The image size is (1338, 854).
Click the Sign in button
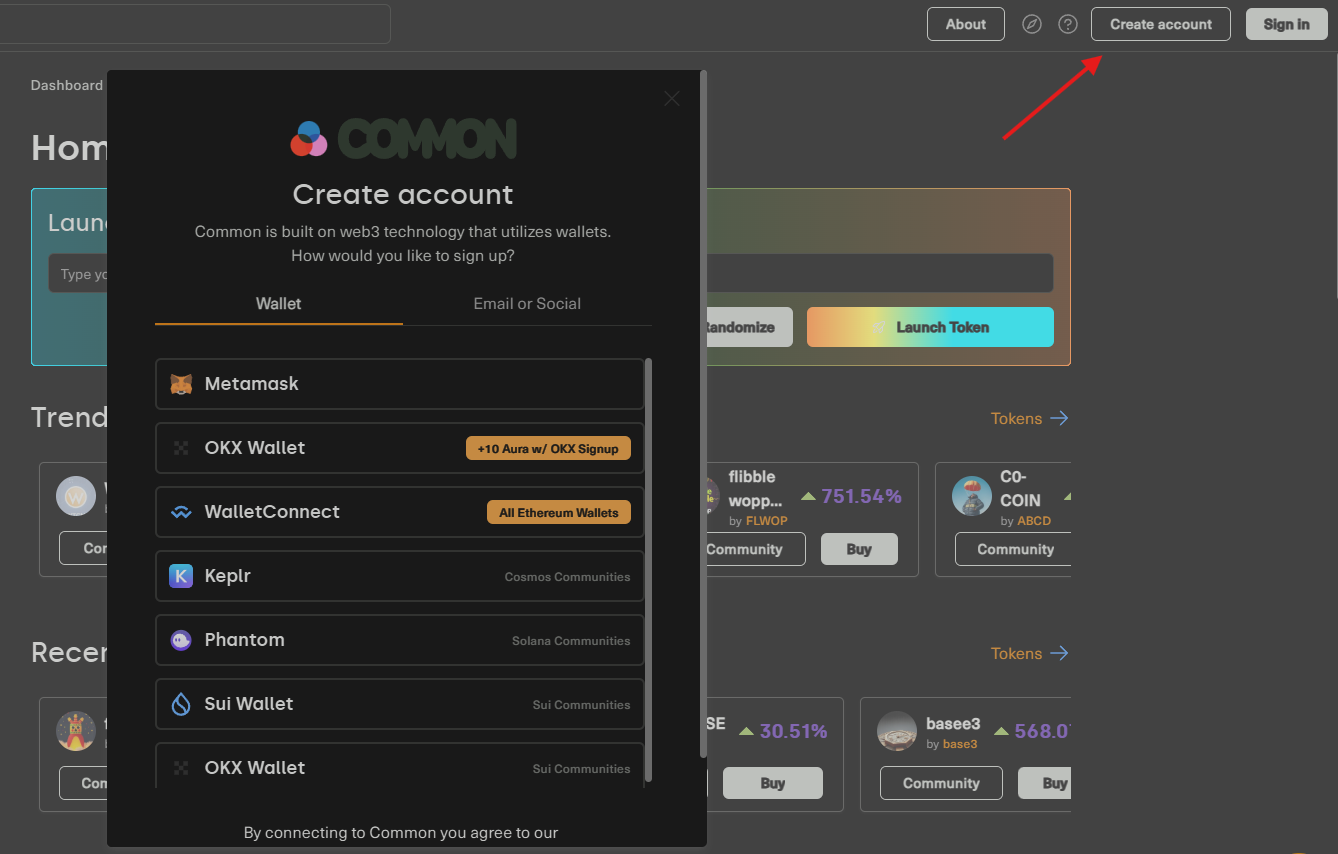pos(1286,24)
